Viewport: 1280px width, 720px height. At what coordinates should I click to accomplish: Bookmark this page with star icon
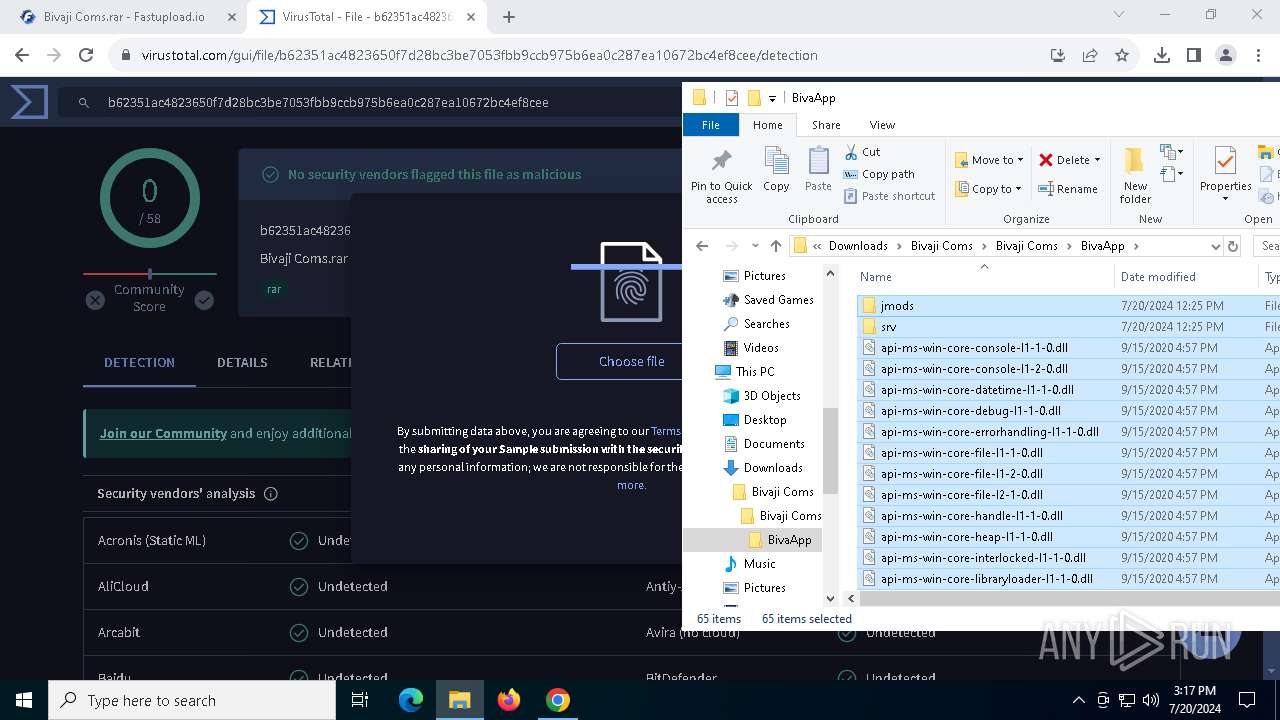click(1122, 55)
